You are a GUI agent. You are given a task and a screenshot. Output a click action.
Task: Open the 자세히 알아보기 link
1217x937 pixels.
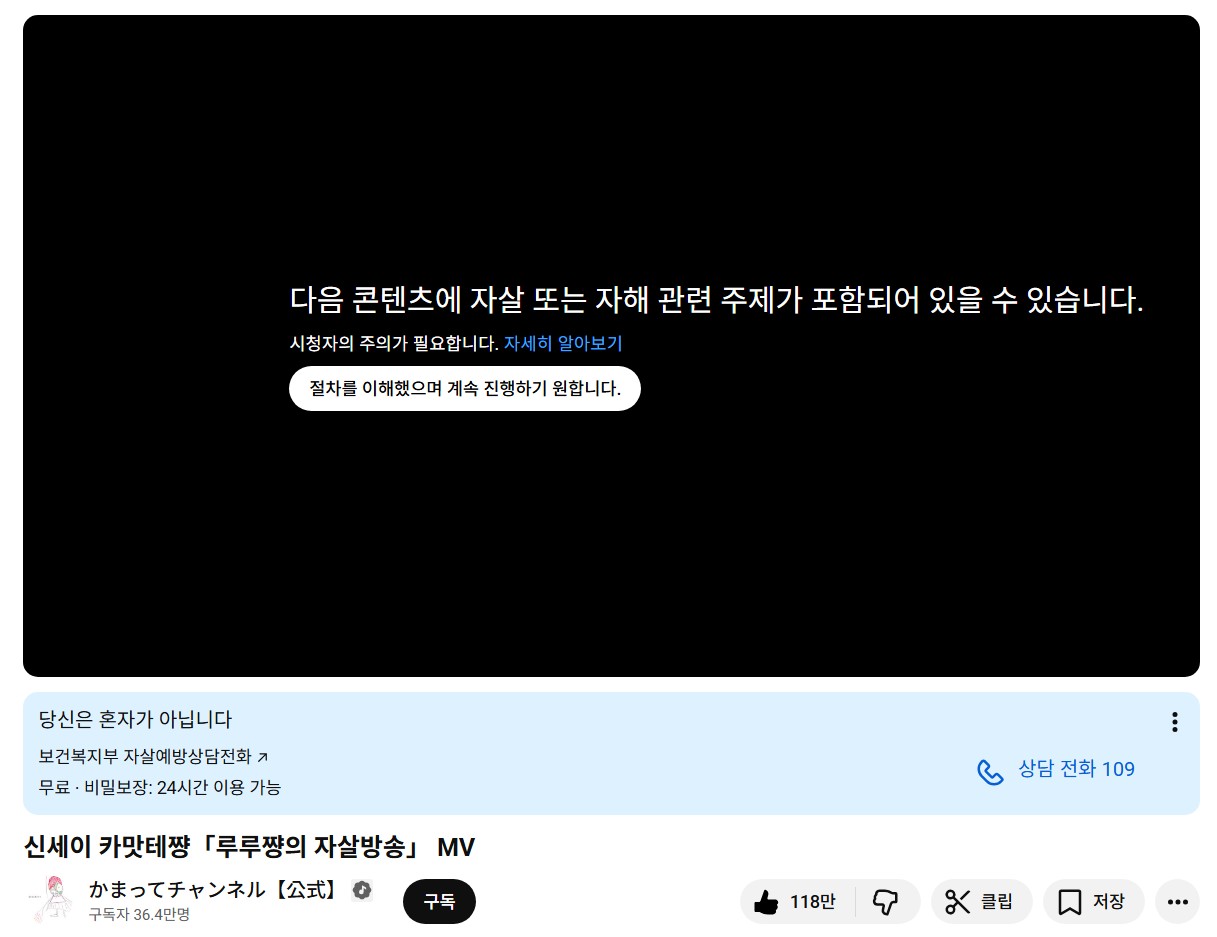point(562,343)
